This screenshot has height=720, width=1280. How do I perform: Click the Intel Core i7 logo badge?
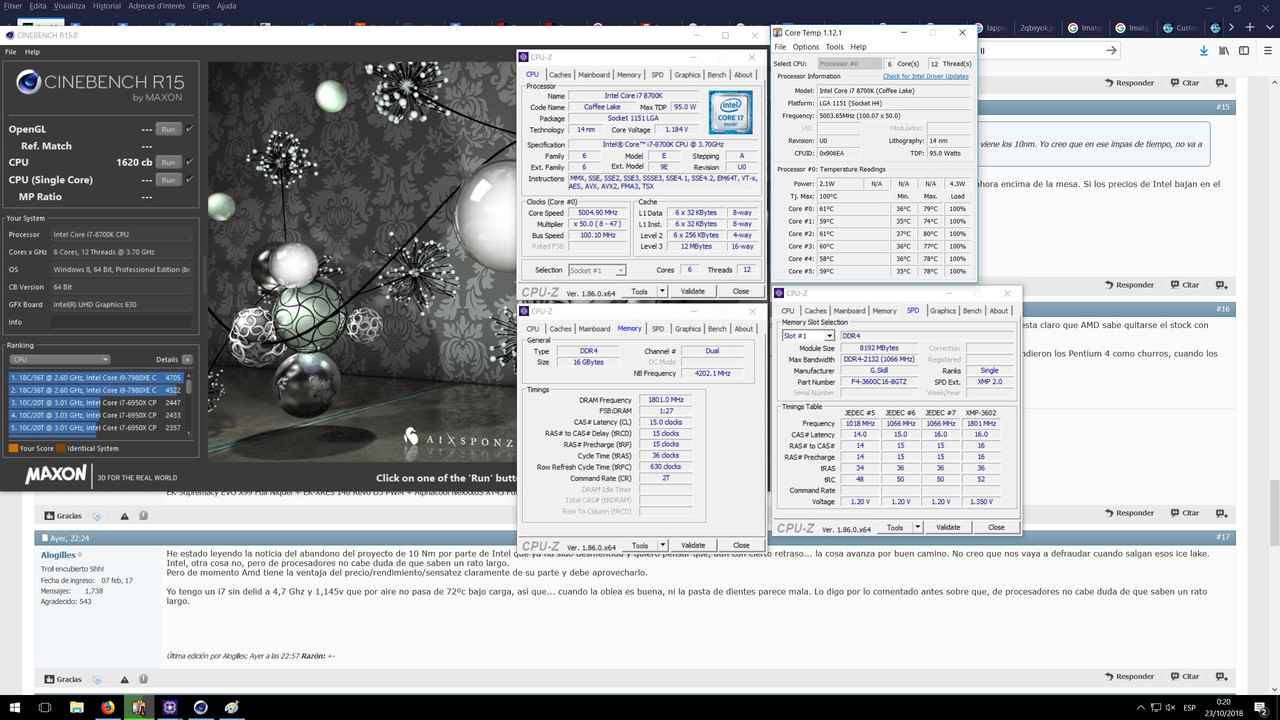[x=731, y=113]
